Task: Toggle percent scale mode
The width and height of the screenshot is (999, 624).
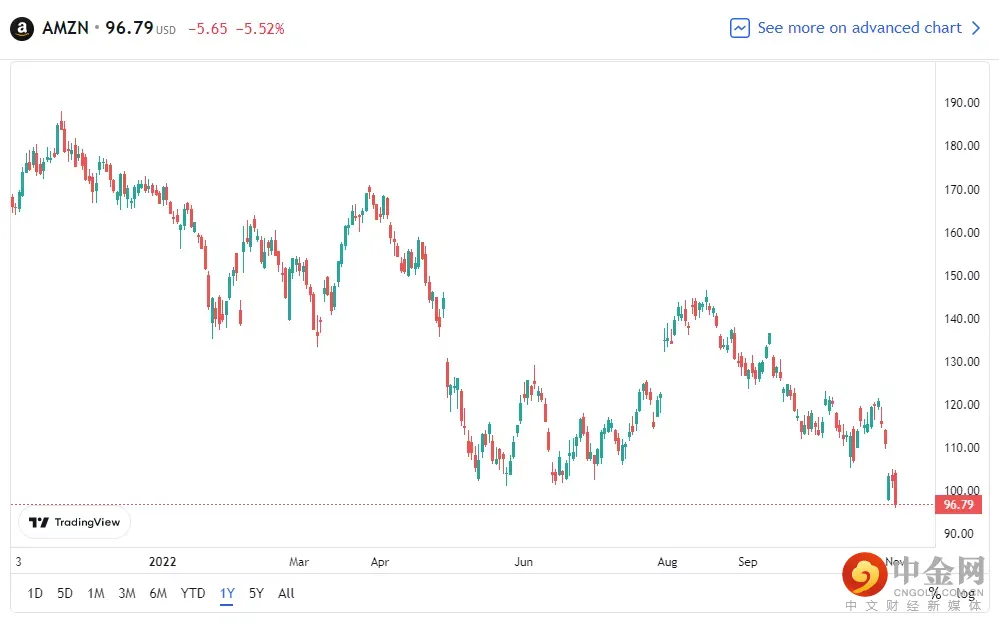Action: [x=934, y=593]
